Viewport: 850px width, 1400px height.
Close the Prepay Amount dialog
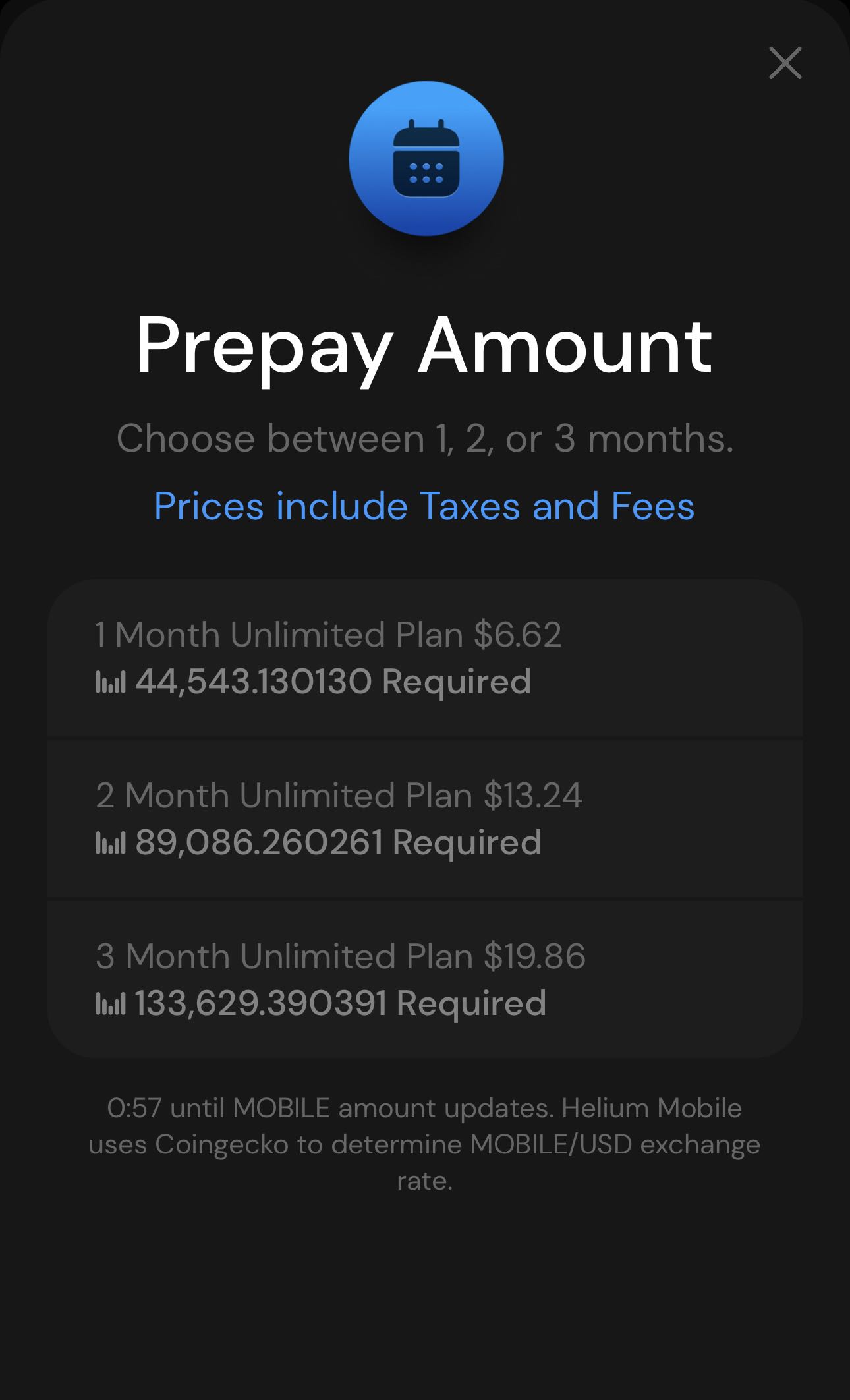coord(785,63)
